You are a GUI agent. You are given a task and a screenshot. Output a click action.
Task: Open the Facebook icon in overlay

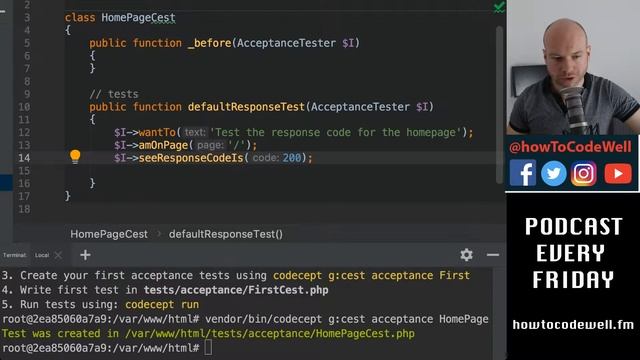(x=522, y=173)
